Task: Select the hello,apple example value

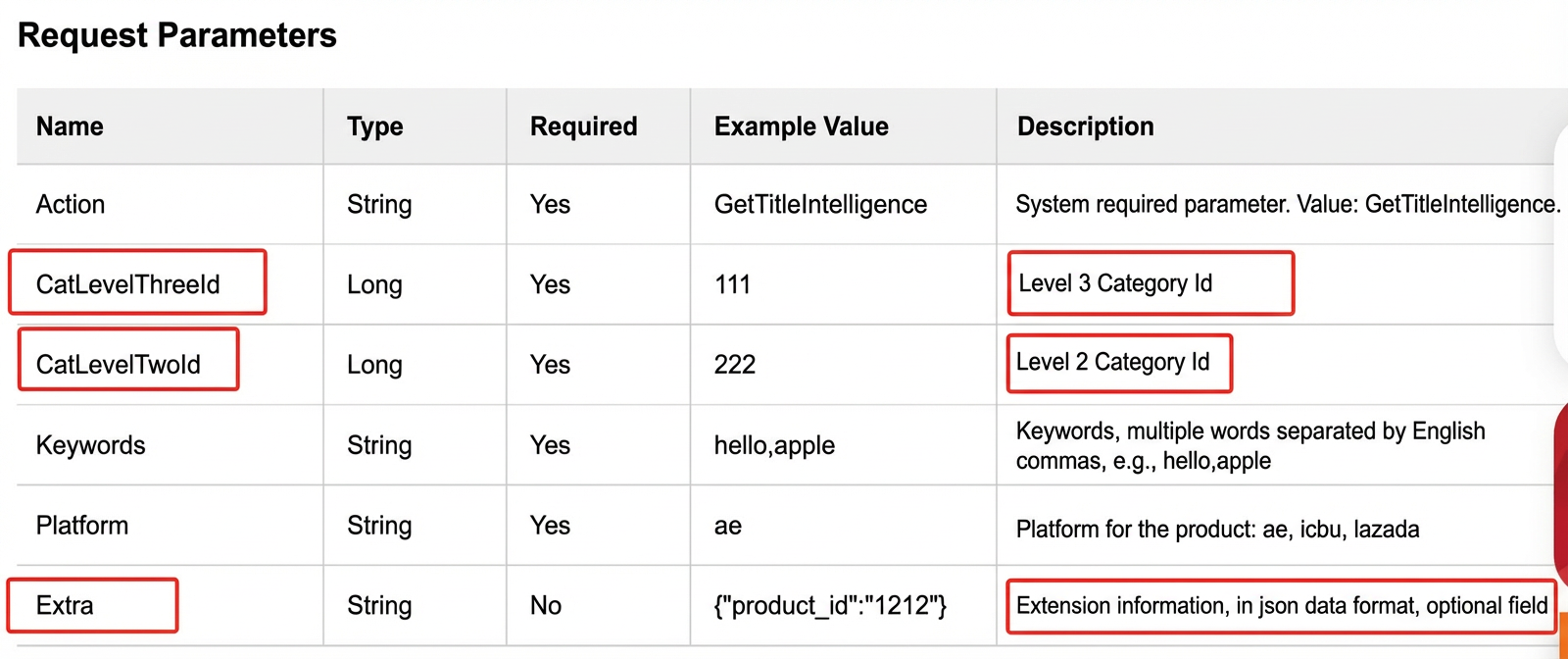Action: click(x=774, y=445)
